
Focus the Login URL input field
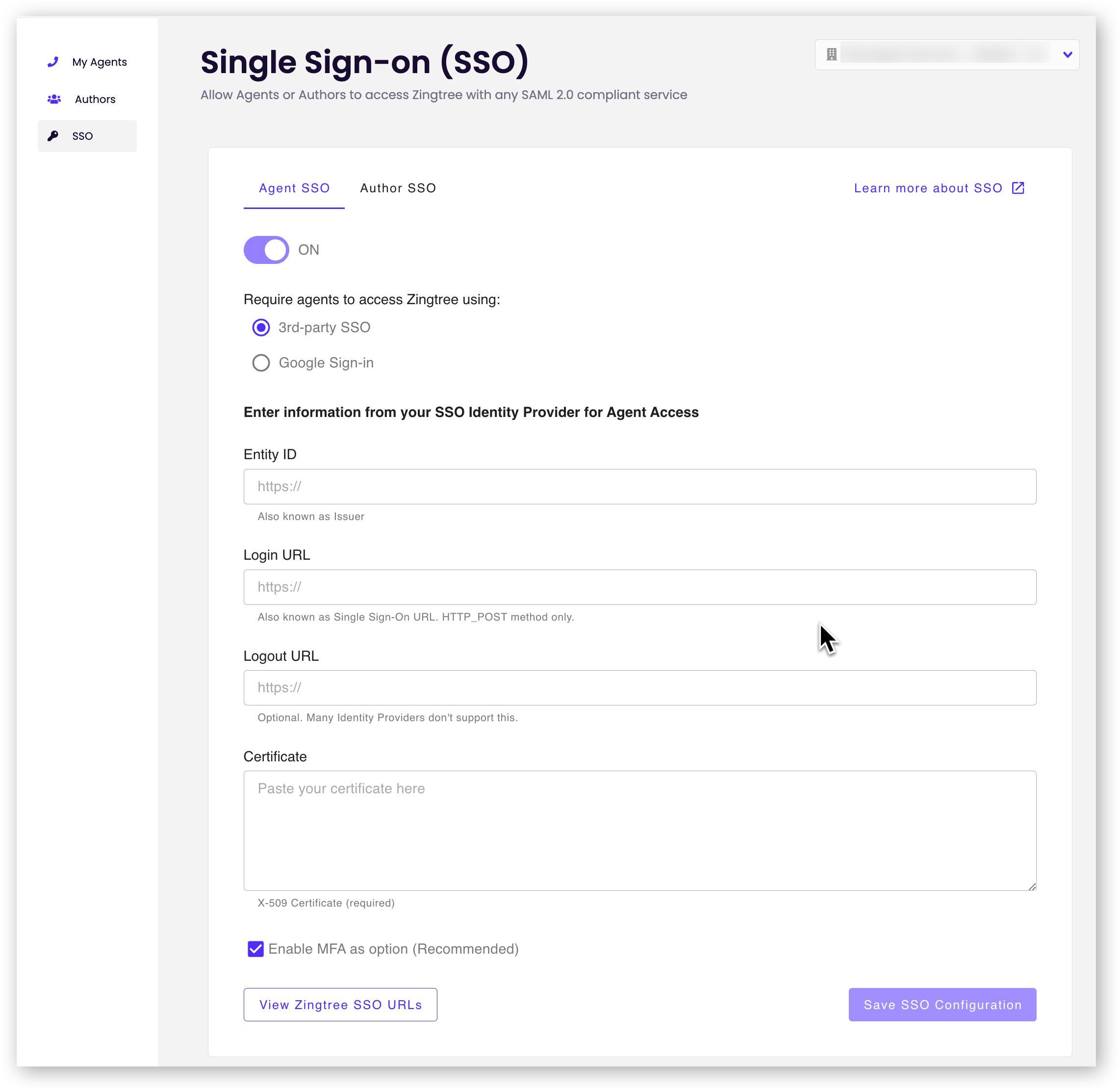tap(640, 587)
